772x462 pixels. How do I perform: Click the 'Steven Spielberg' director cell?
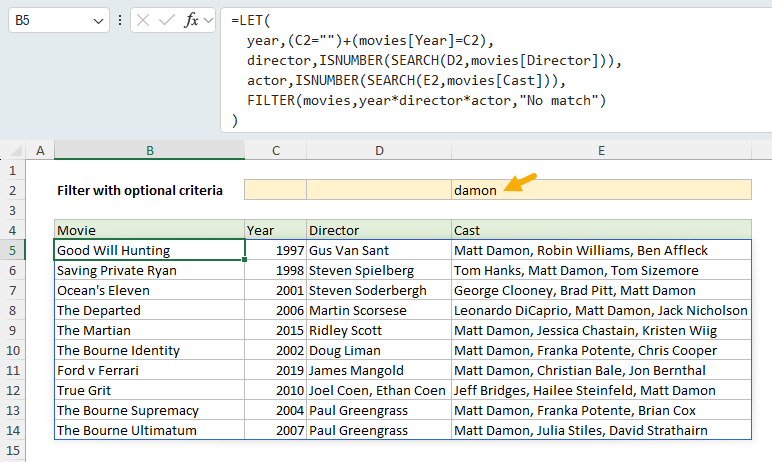tap(379, 270)
